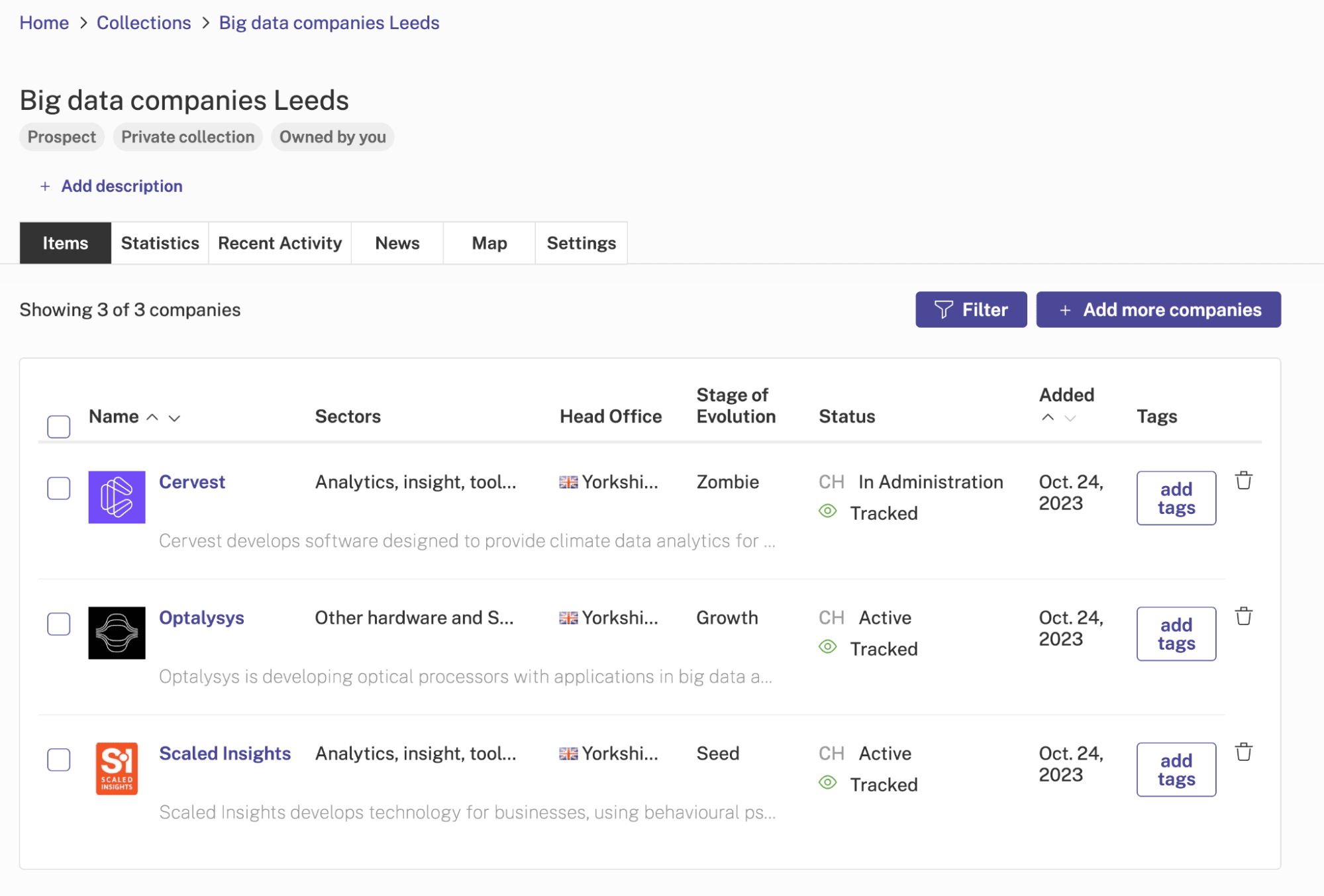This screenshot has width=1324, height=896.
Task: Go to Home breadcrumb
Action: [44, 23]
